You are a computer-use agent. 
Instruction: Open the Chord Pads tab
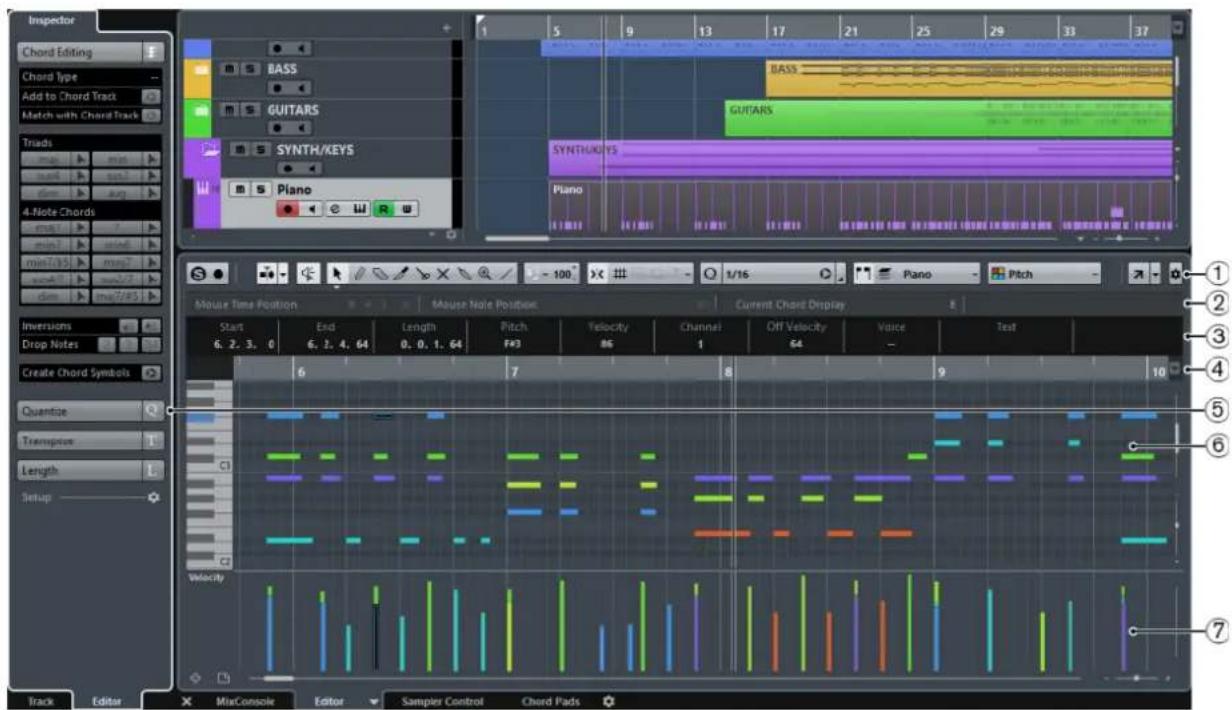[x=550, y=702]
